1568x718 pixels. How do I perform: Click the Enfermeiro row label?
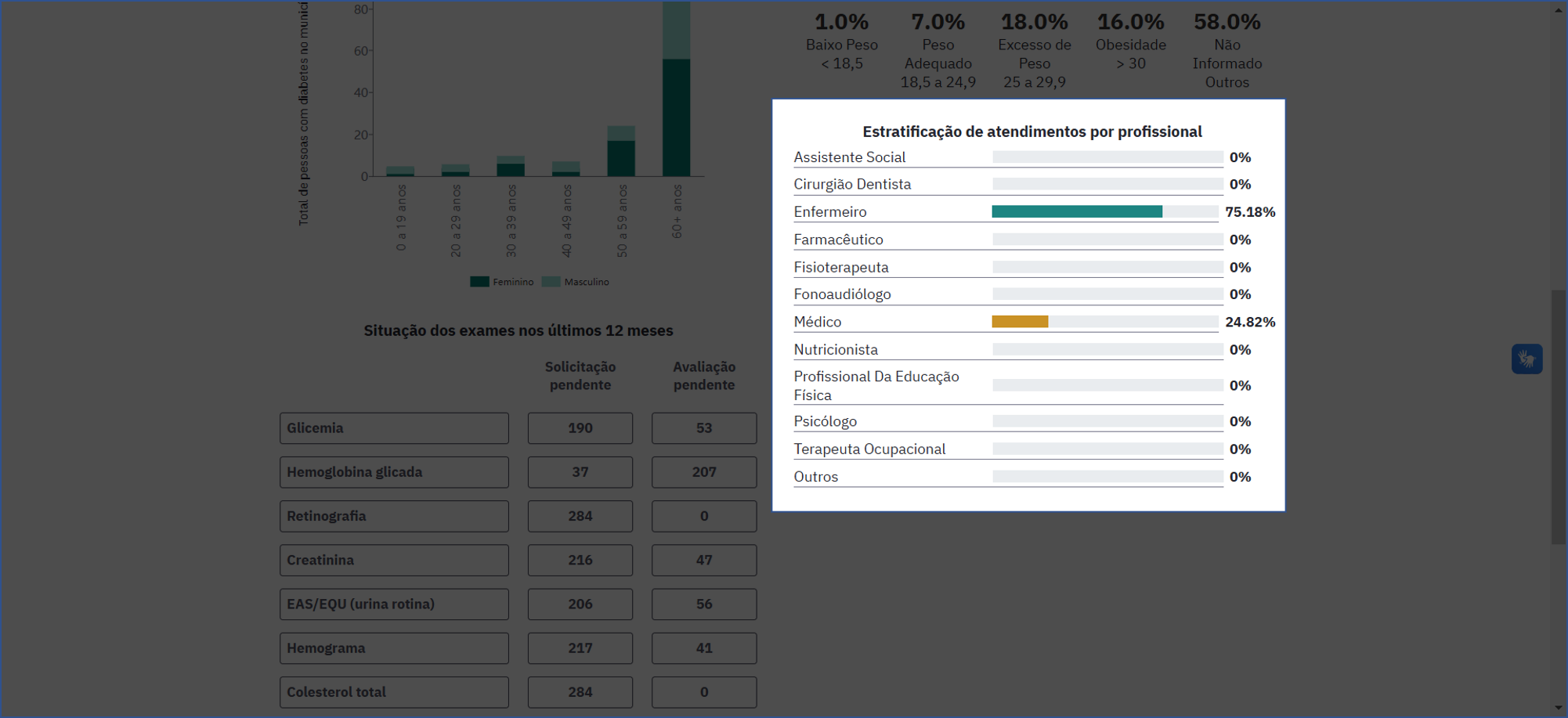(829, 212)
